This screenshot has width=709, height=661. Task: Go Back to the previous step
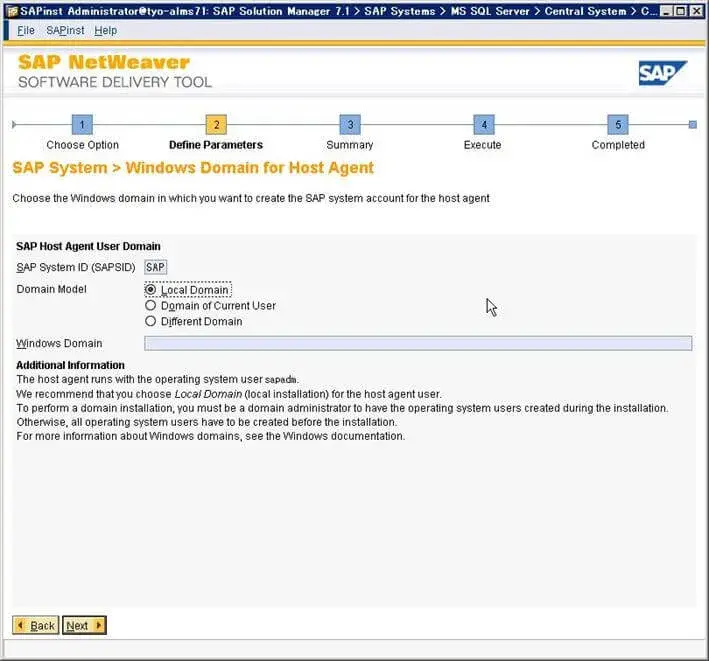click(x=36, y=626)
